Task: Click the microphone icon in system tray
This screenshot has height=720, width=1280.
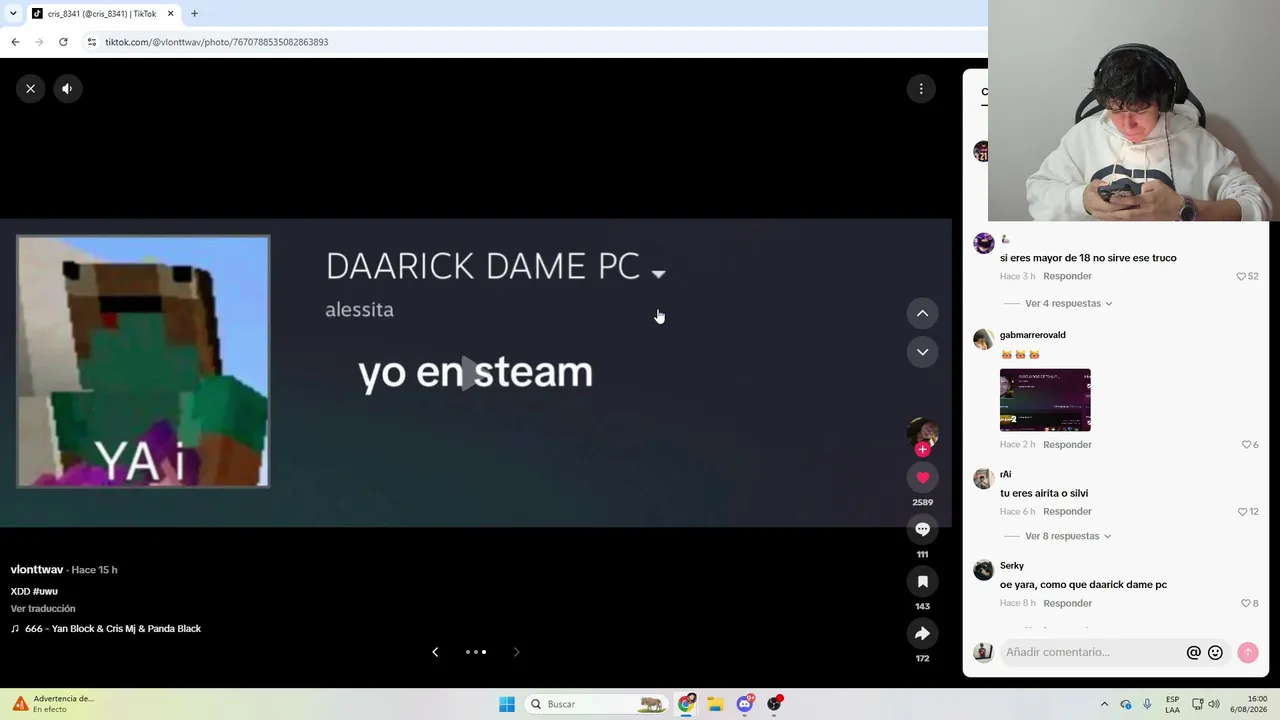Action: [1147, 704]
